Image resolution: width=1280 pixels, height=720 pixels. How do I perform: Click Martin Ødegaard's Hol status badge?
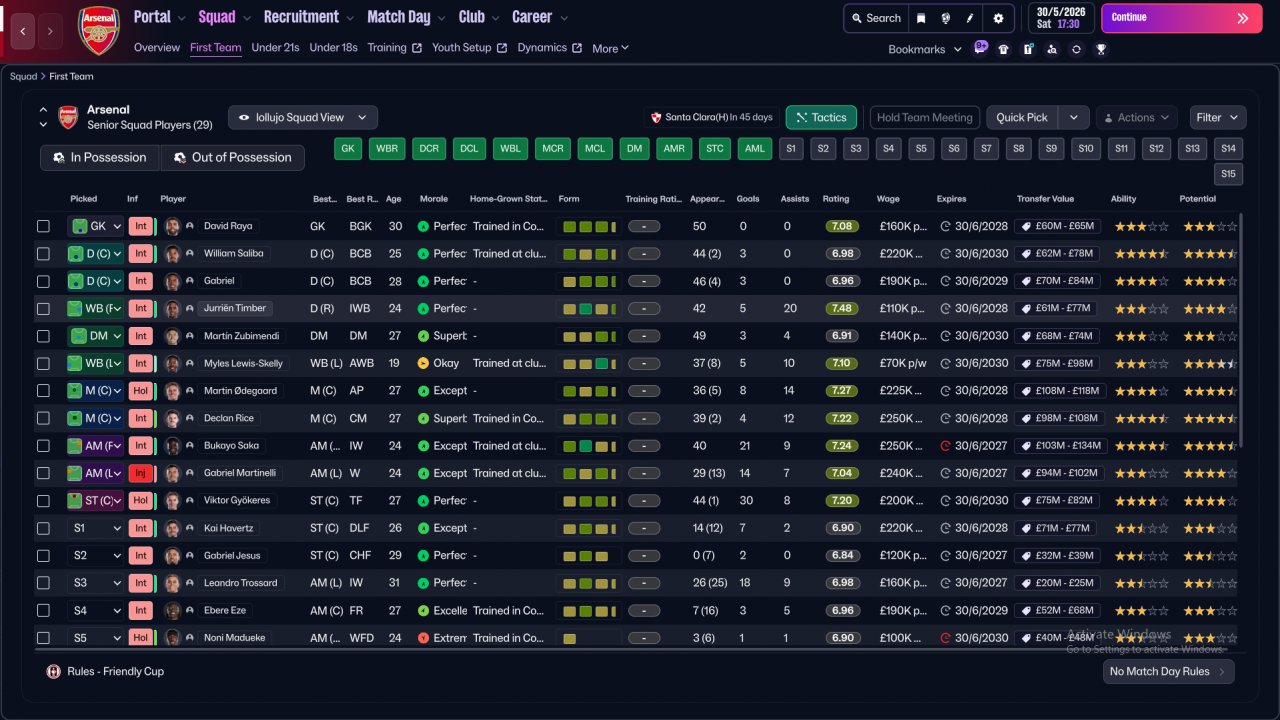point(141,391)
